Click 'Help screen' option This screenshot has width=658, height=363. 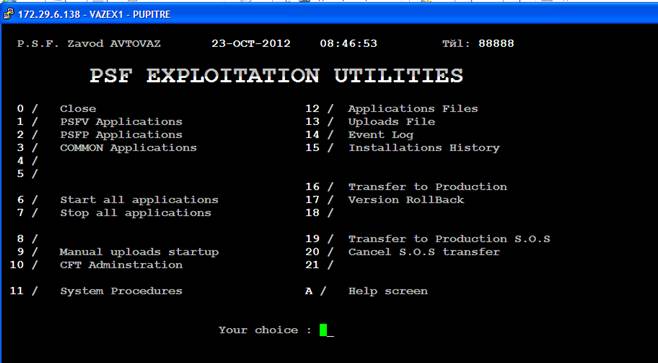388,291
